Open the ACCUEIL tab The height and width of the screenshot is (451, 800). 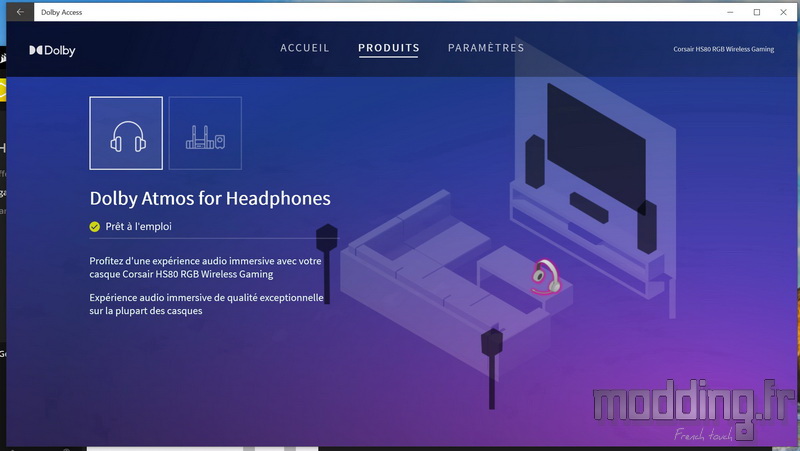(305, 48)
